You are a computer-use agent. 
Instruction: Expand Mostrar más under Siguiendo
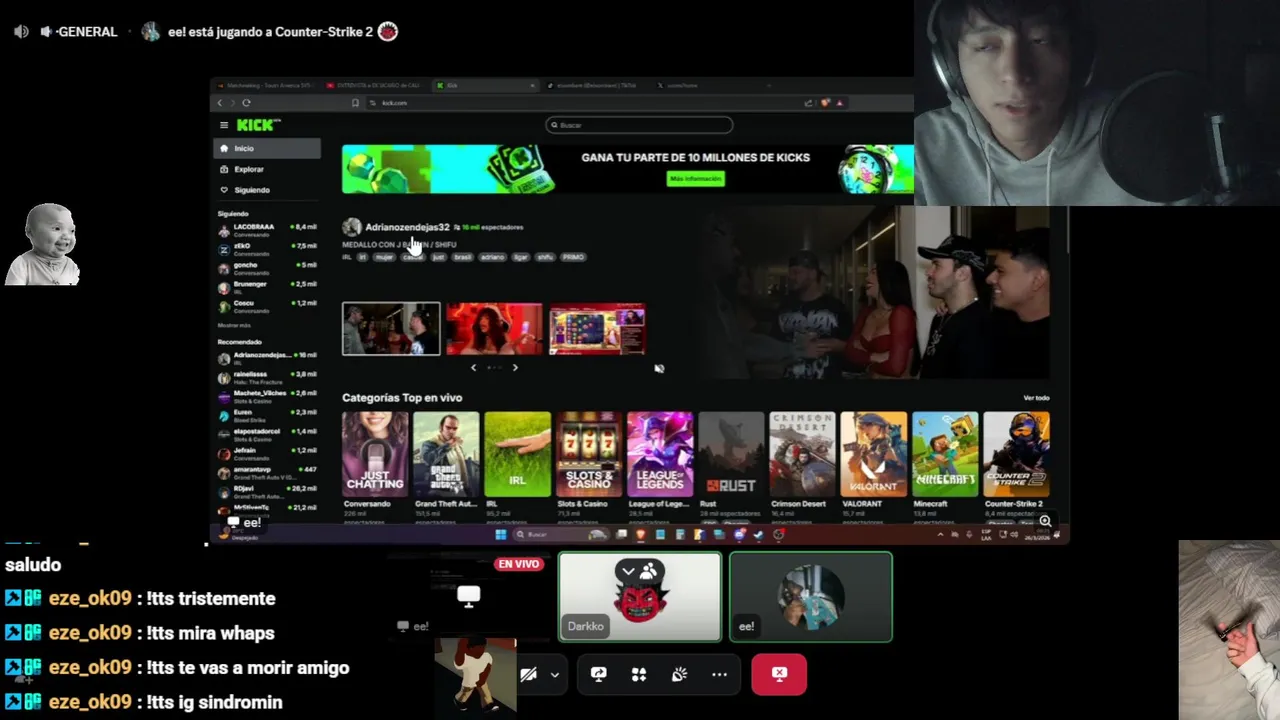(x=234, y=325)
